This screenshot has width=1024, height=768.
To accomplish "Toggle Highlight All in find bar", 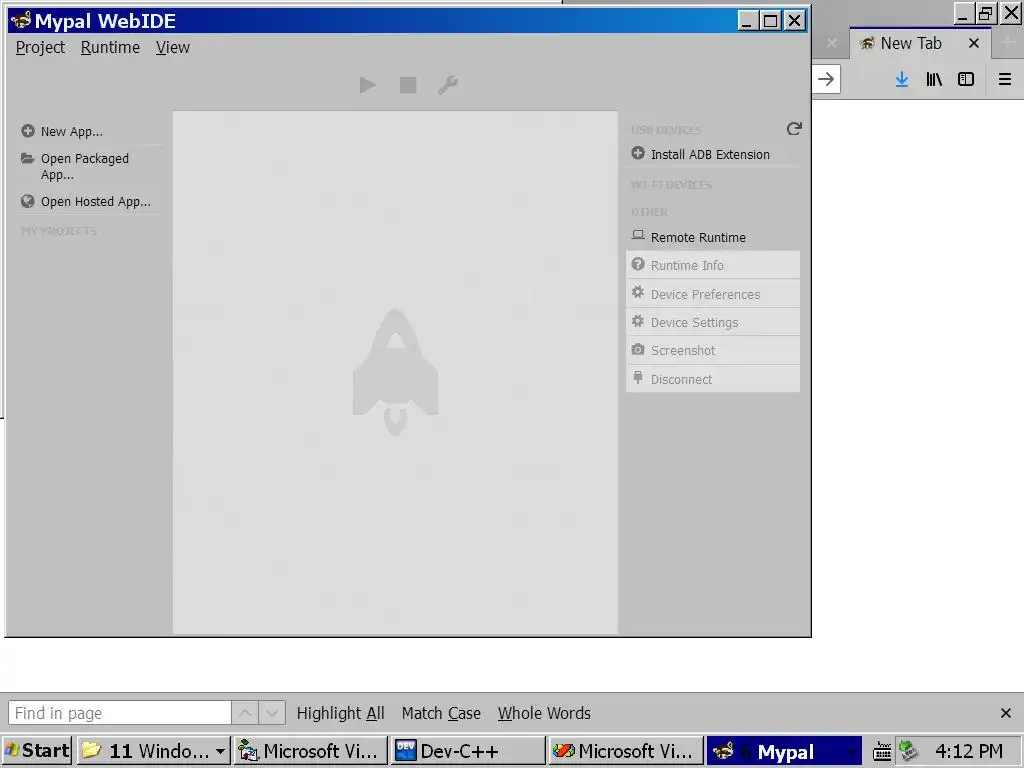I will [340, 713].
